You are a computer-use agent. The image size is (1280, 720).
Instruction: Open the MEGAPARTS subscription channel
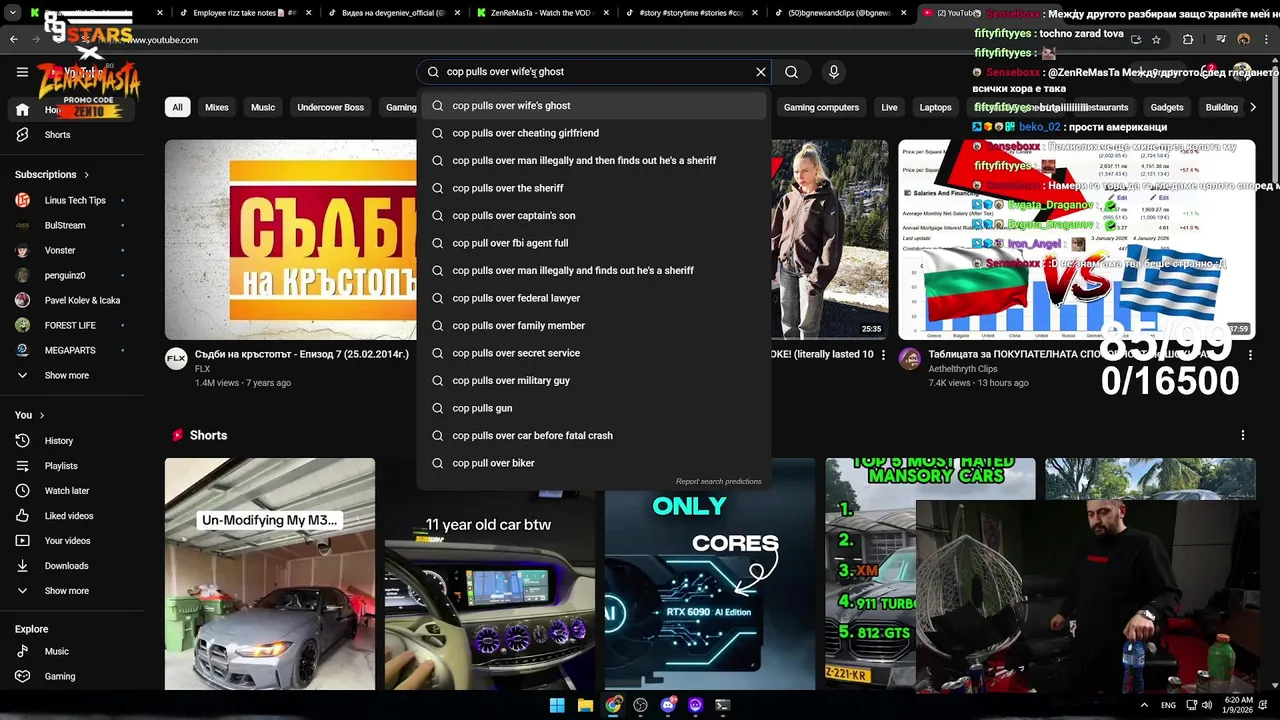[70, 350]
